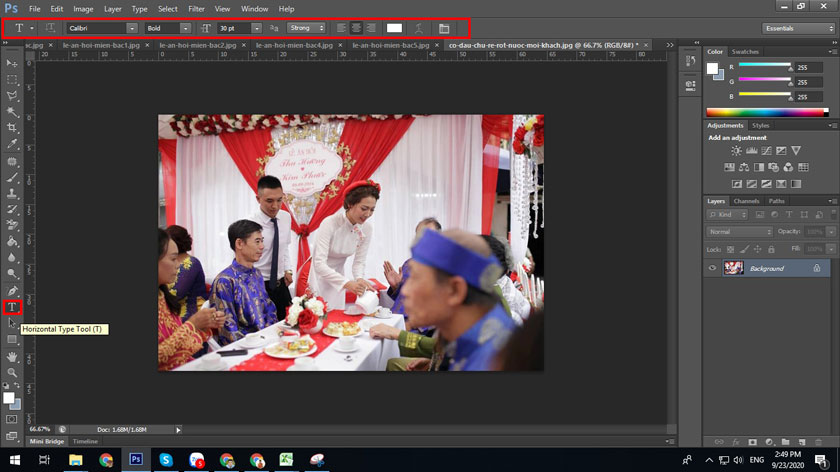Switch to the Channels tab

tap(746, 201)
